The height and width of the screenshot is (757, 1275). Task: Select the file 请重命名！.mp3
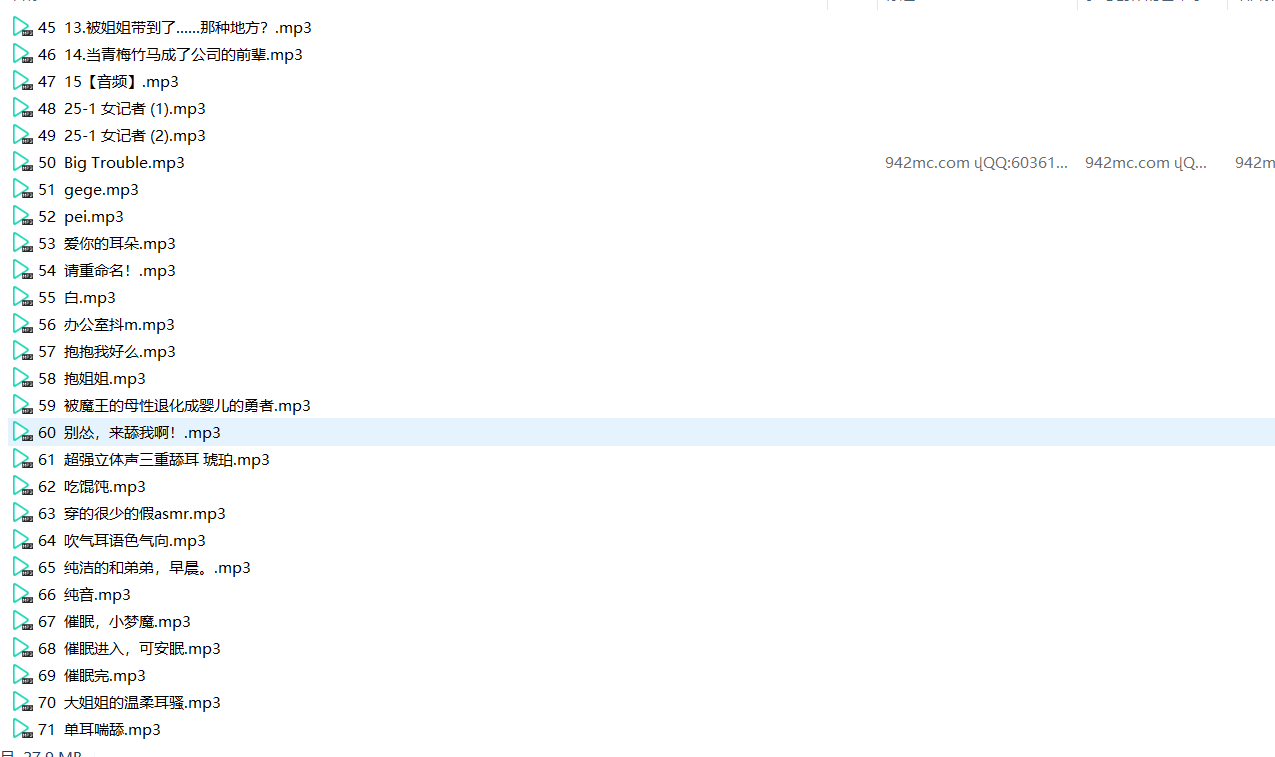click(x=120, y=270)
